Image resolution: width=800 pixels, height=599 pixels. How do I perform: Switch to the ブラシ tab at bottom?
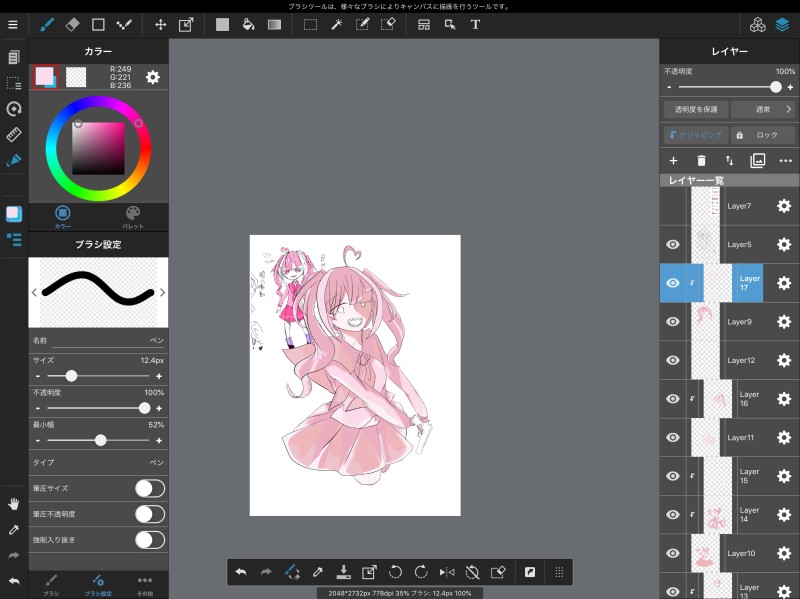click(x=51, y=585)
